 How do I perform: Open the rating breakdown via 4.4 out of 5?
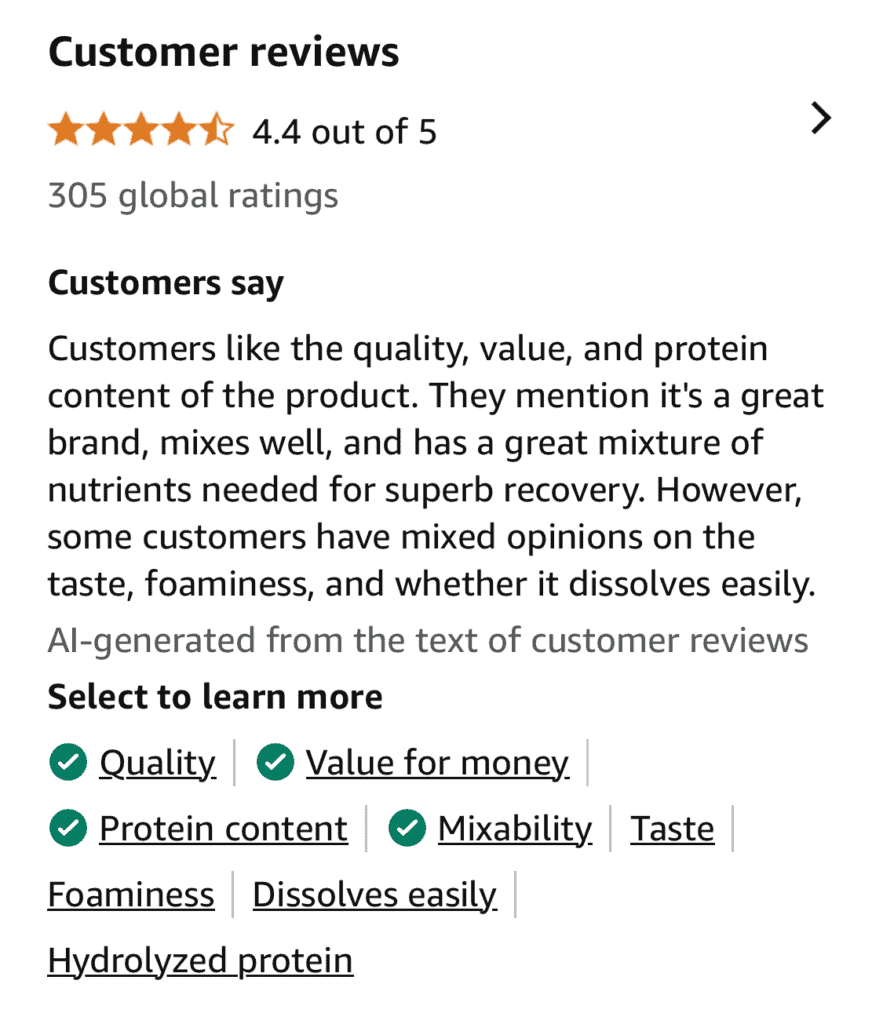coord(345,131)
